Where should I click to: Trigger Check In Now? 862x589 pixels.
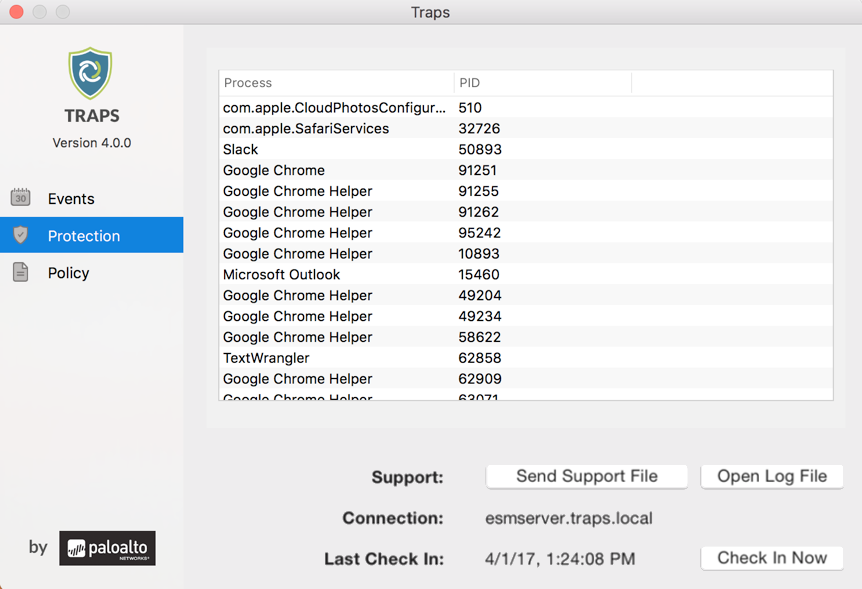pyautogui.click(x=772, y=558)
